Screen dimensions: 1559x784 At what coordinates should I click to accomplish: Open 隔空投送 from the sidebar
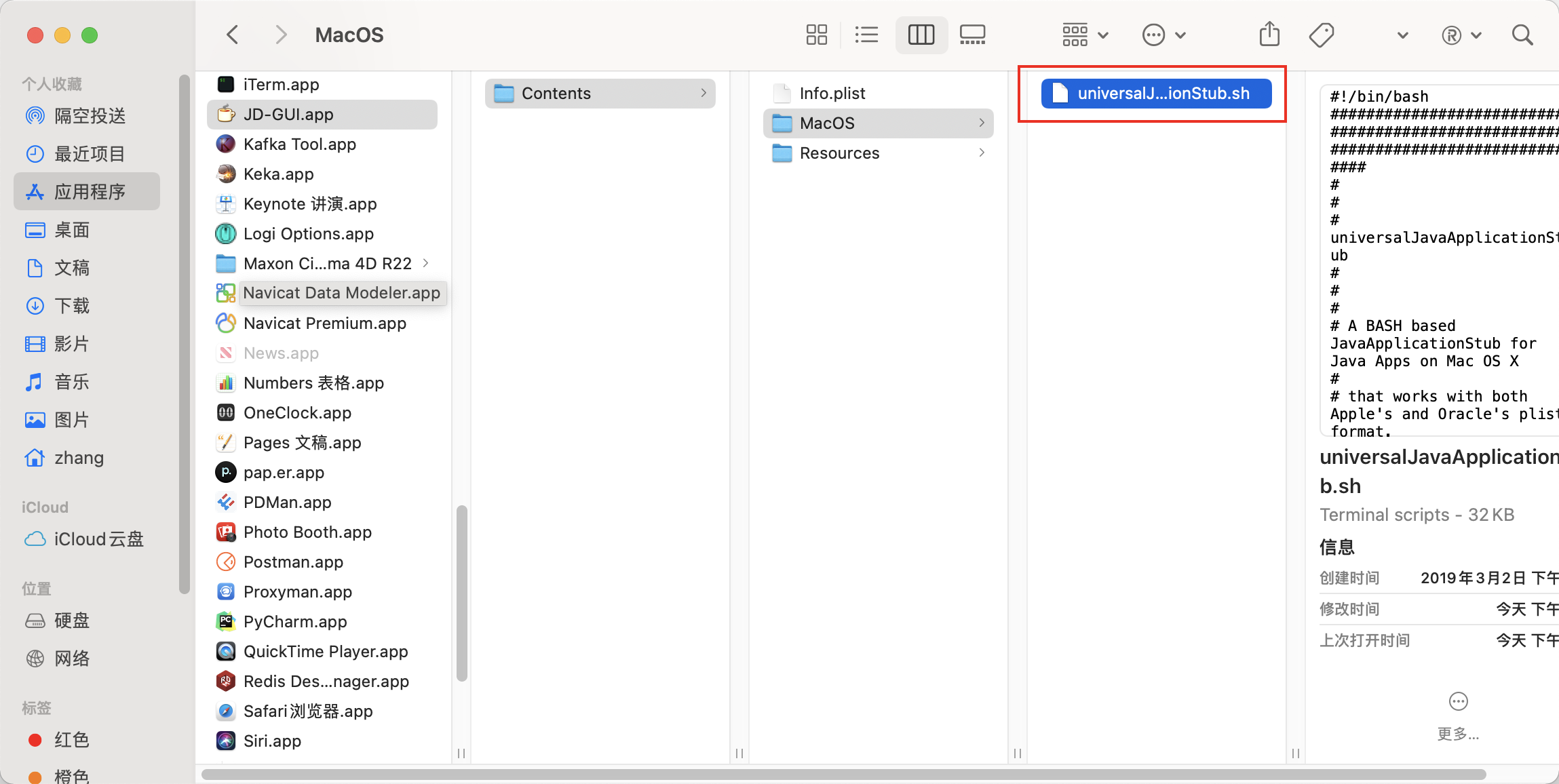pos(90,115)
